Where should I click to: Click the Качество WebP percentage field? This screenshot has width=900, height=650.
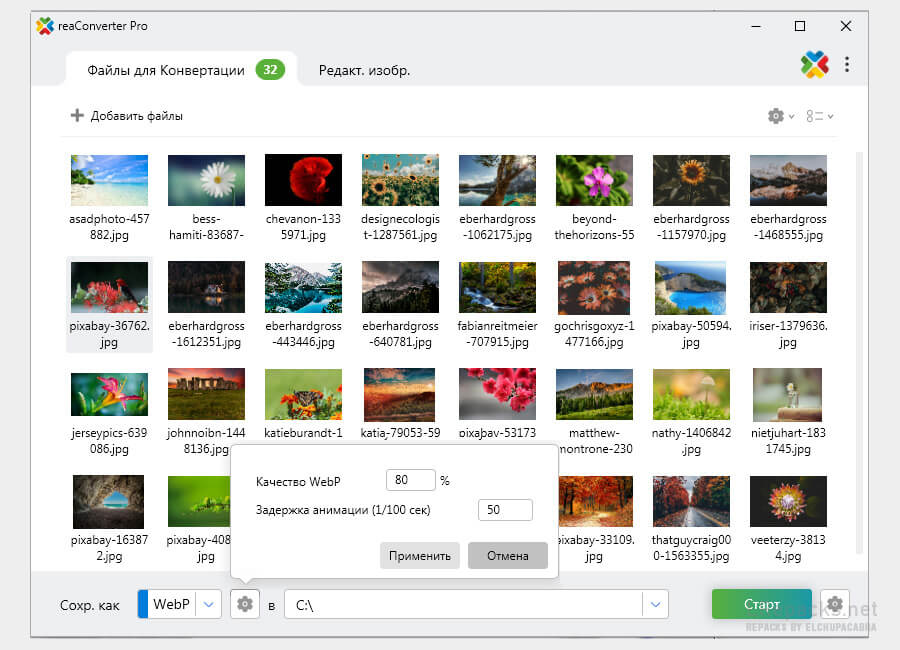pos(410,480)
